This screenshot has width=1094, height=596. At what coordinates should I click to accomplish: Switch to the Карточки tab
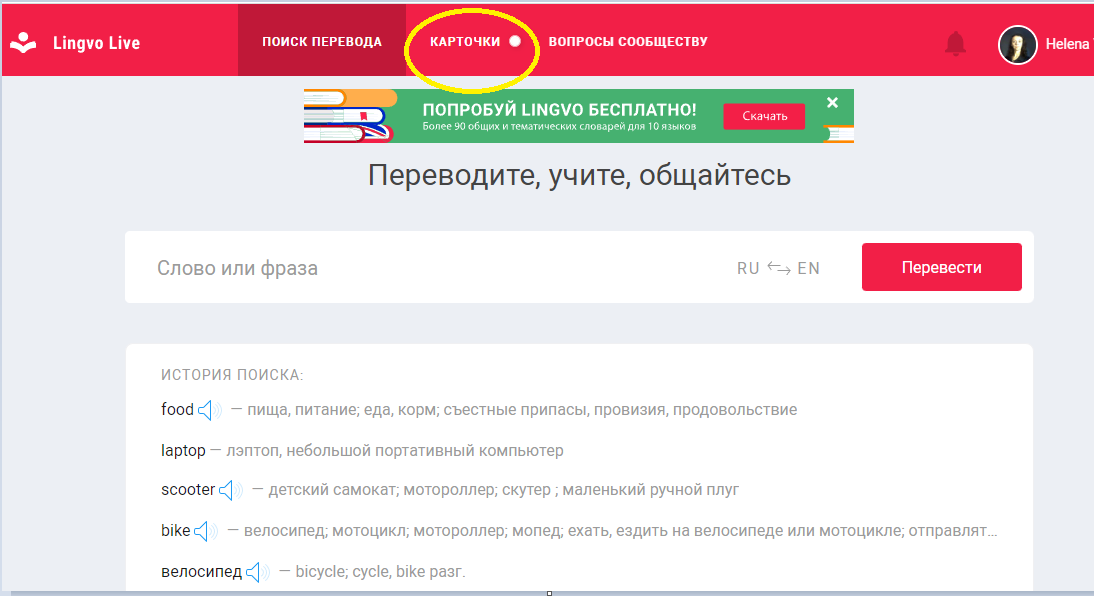point(465,42)
